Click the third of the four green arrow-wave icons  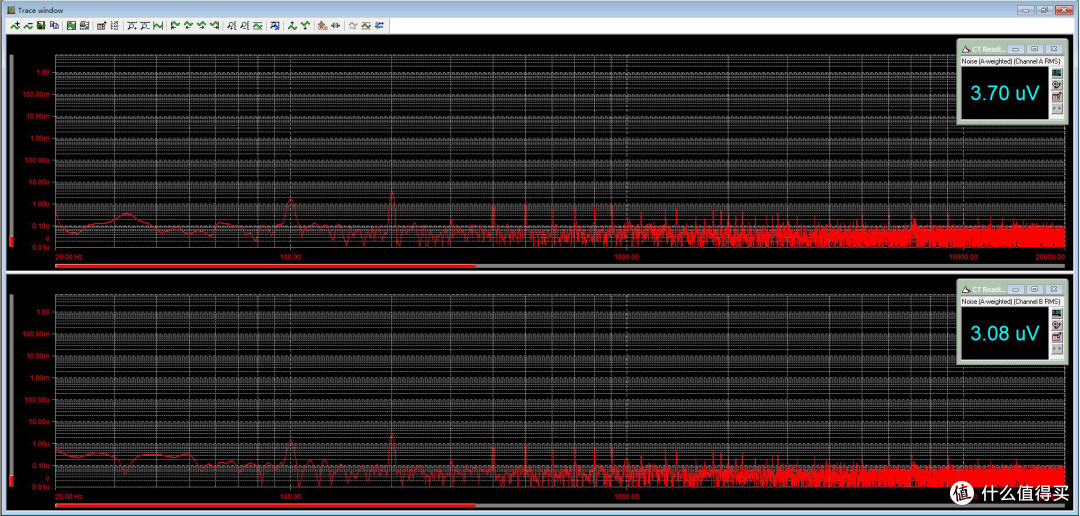pos(201,26)
